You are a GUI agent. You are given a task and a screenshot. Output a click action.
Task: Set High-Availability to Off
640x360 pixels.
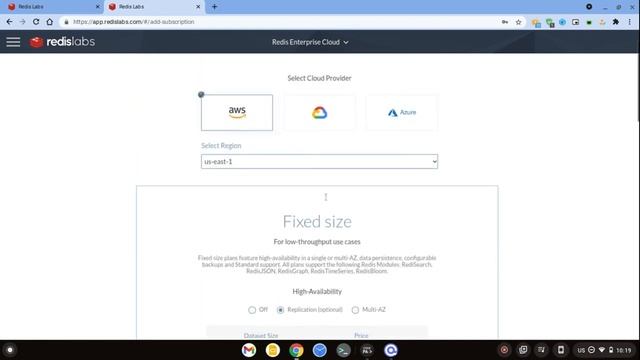pyautogui.click(x=252, y=310)
